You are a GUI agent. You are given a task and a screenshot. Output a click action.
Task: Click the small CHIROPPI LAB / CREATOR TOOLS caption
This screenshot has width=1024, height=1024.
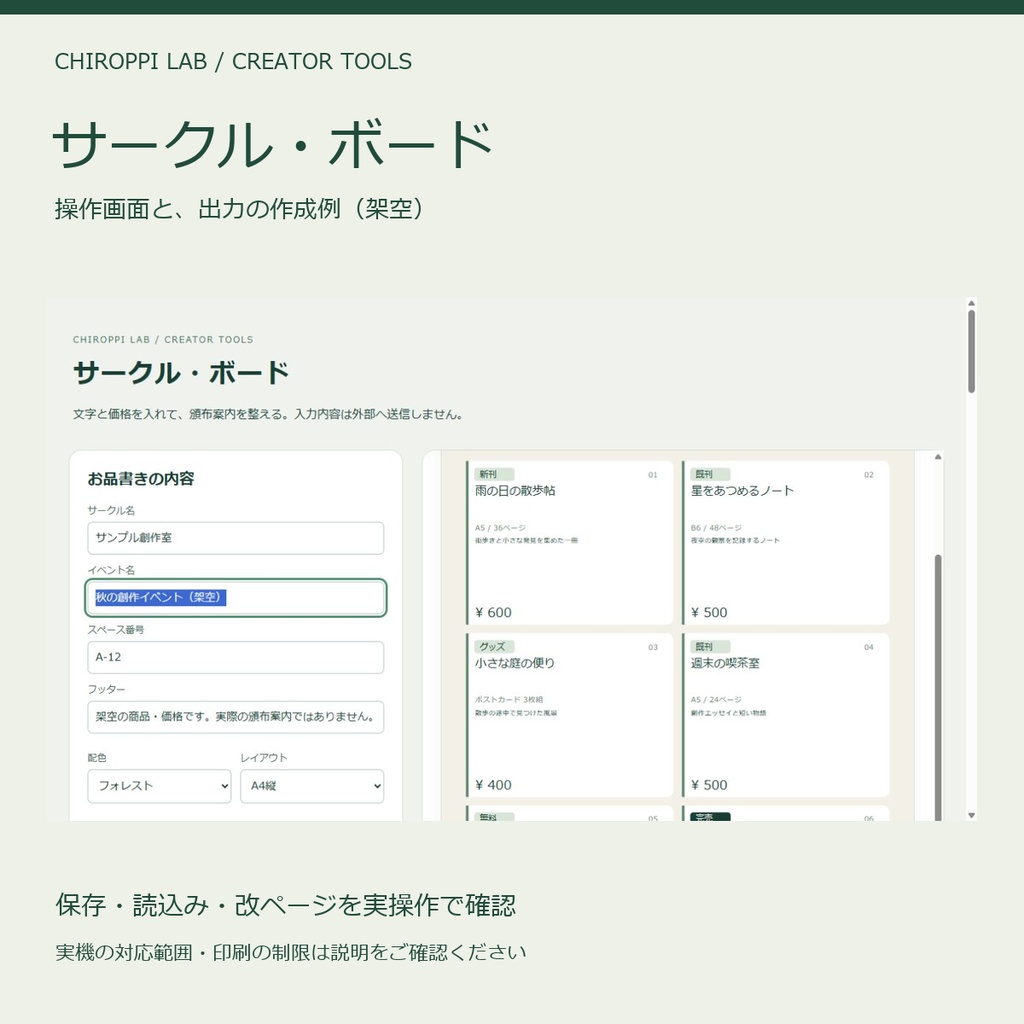tap(163, 340)
